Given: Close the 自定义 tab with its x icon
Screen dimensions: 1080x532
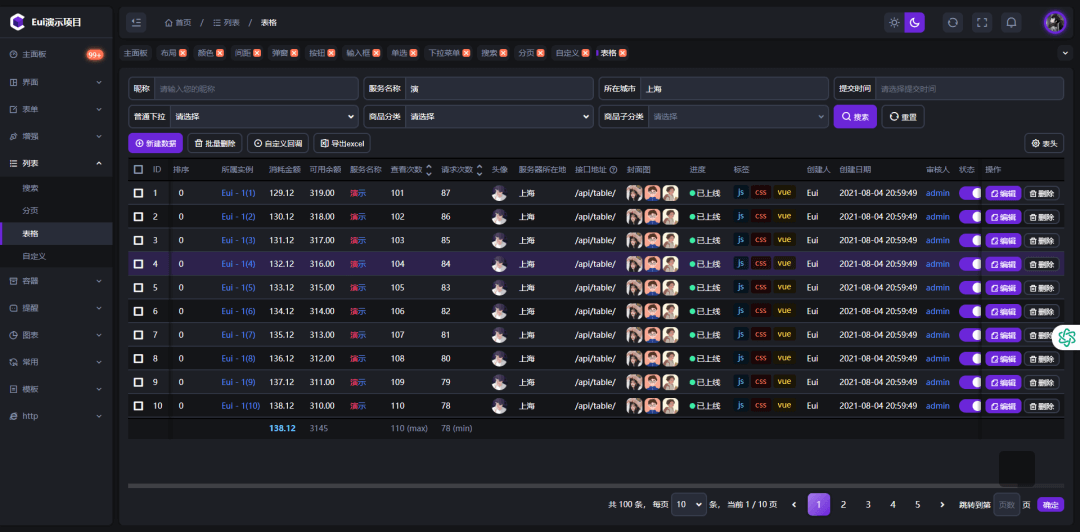Looking at the screenshot, I should [x=585, y=53].
